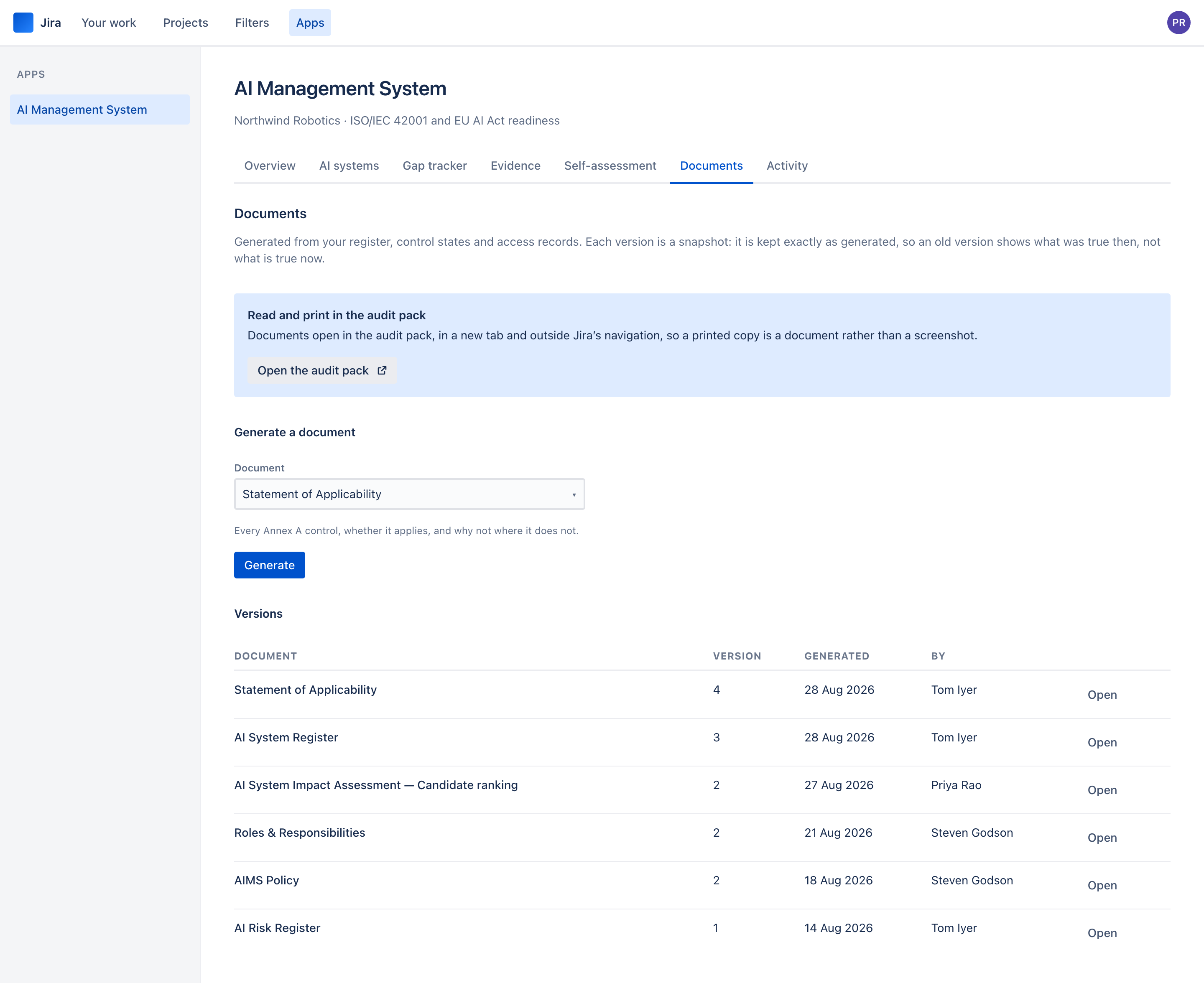This screenshot has height=983, width=1204.
Task: Switch to the Overview tab
Action: [270, 166]
